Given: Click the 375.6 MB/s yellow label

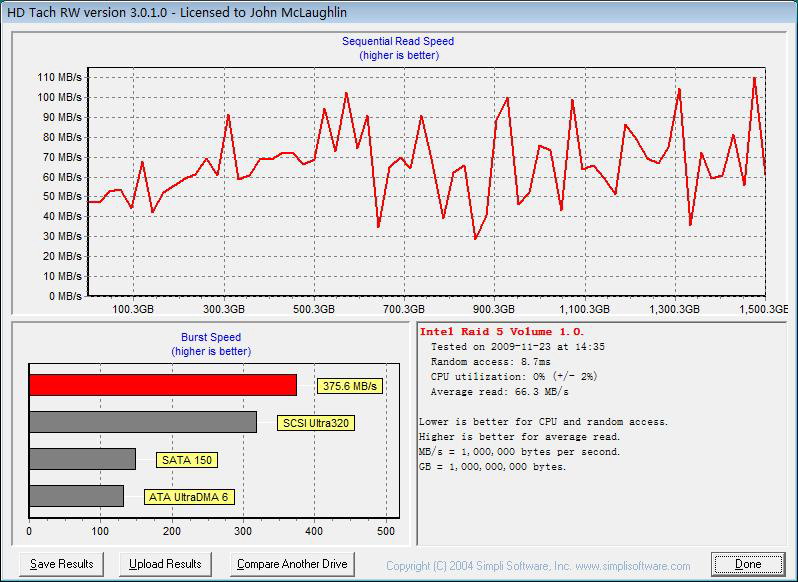Looking at the screenshot, I should [x=350, y=386].
